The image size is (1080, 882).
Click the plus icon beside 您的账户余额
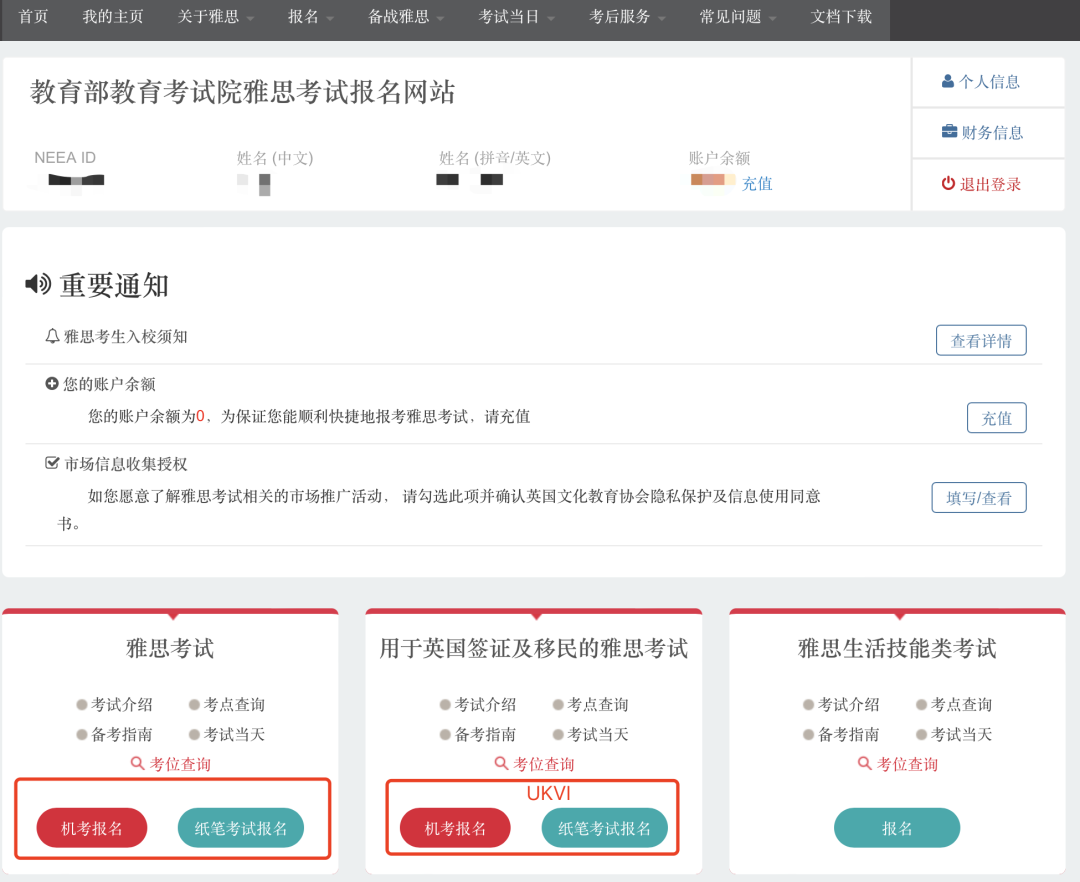tap(52, 384)
